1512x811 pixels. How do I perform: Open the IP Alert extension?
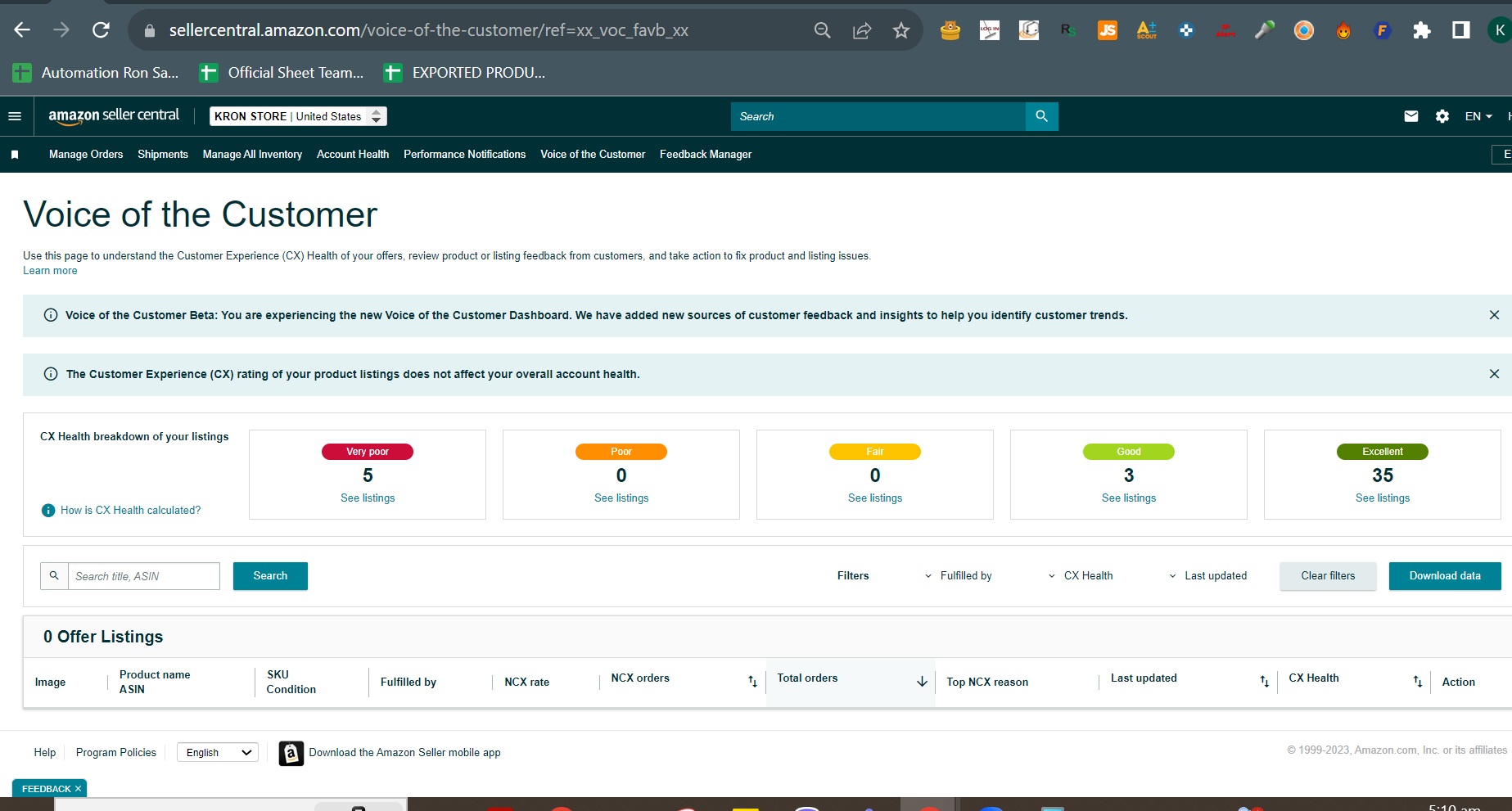(x=1225, y=30)
